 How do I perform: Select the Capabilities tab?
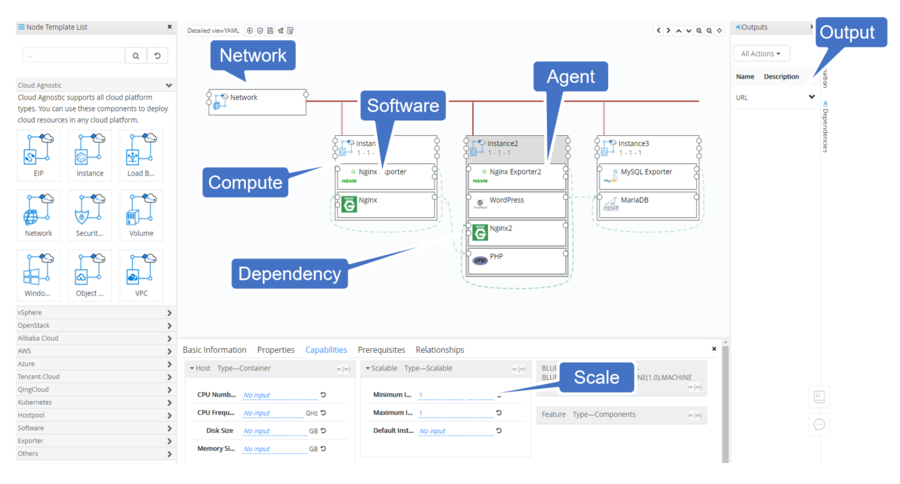326,350
